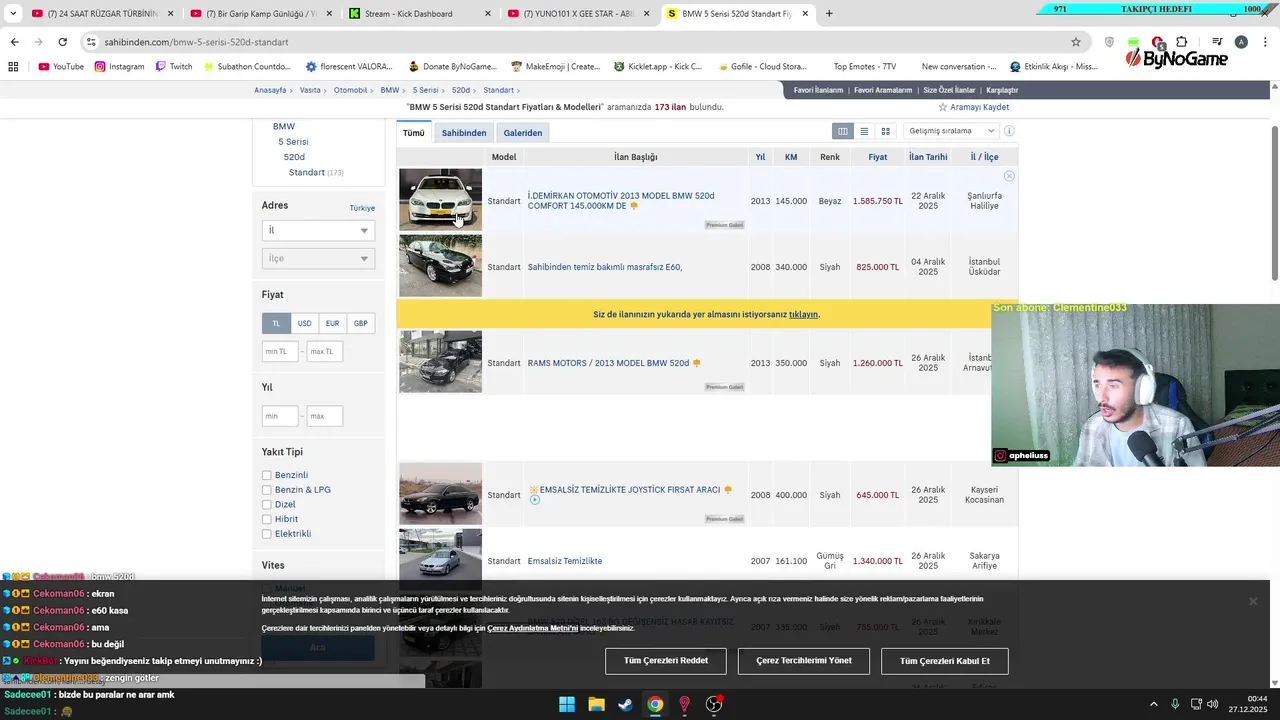This screenshot has width=1280, height=720.
Task: Tick the Benzinli fuel checkbox
Action: pos(267,475)
